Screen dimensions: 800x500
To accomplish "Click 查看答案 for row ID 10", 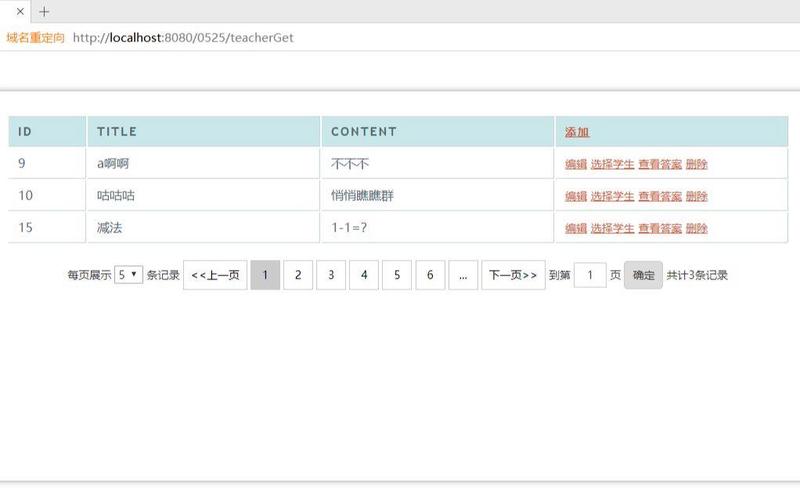I will (660, 196).
